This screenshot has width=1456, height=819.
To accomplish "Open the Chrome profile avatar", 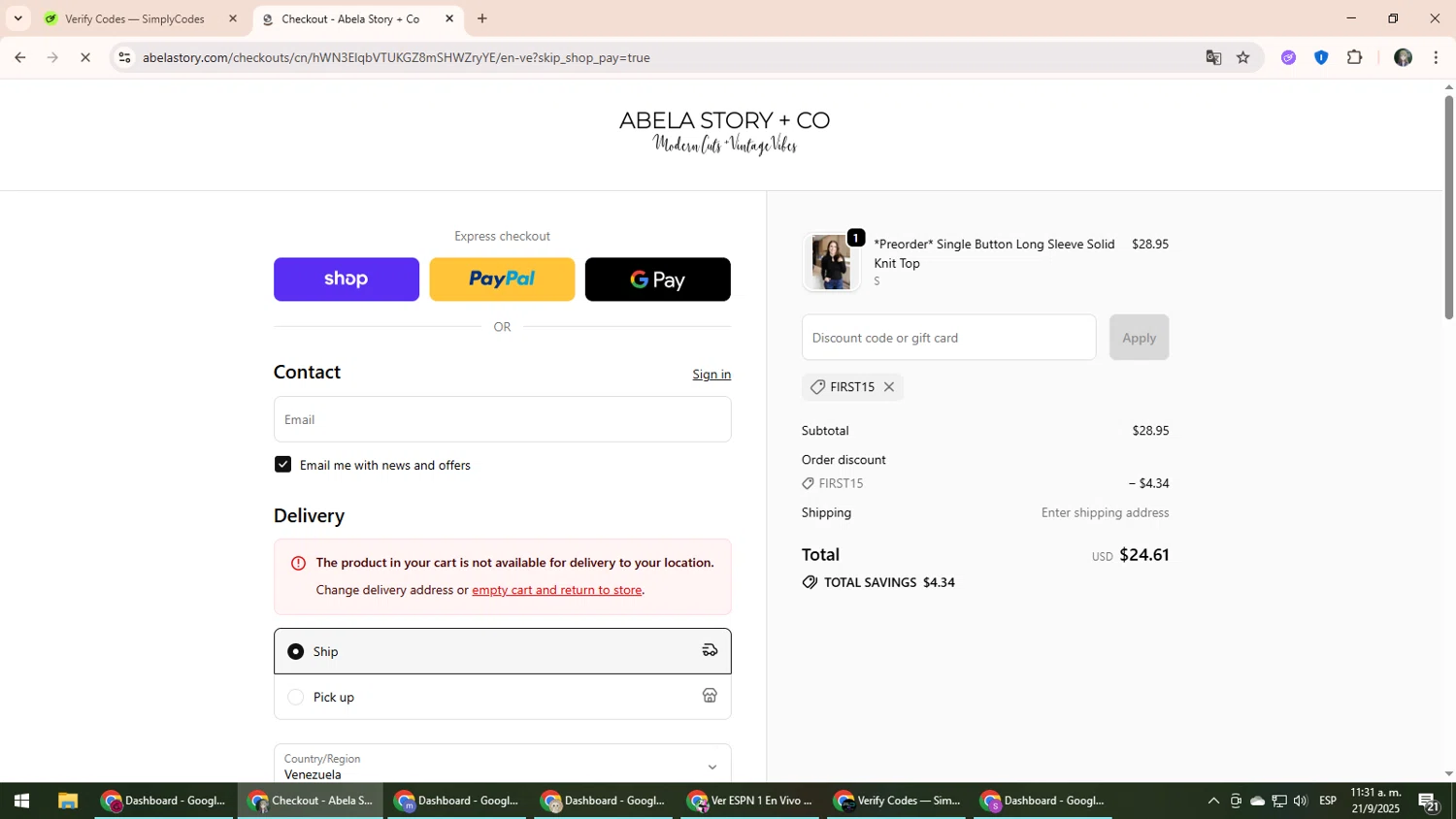I will (1403, 57).
